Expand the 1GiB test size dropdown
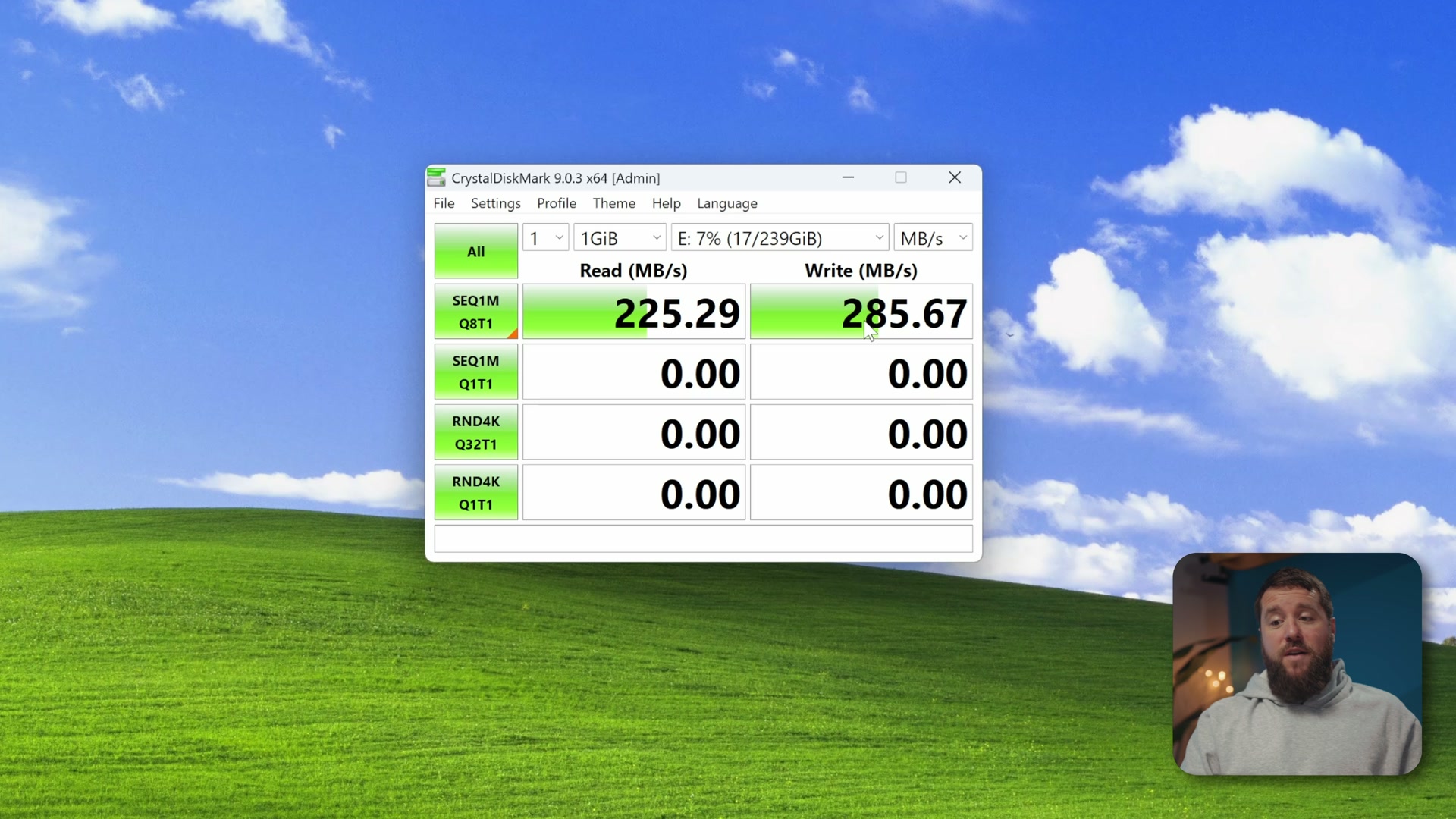Image resolution: width=1456 pixels, height=819 pixels. [620, 238]
